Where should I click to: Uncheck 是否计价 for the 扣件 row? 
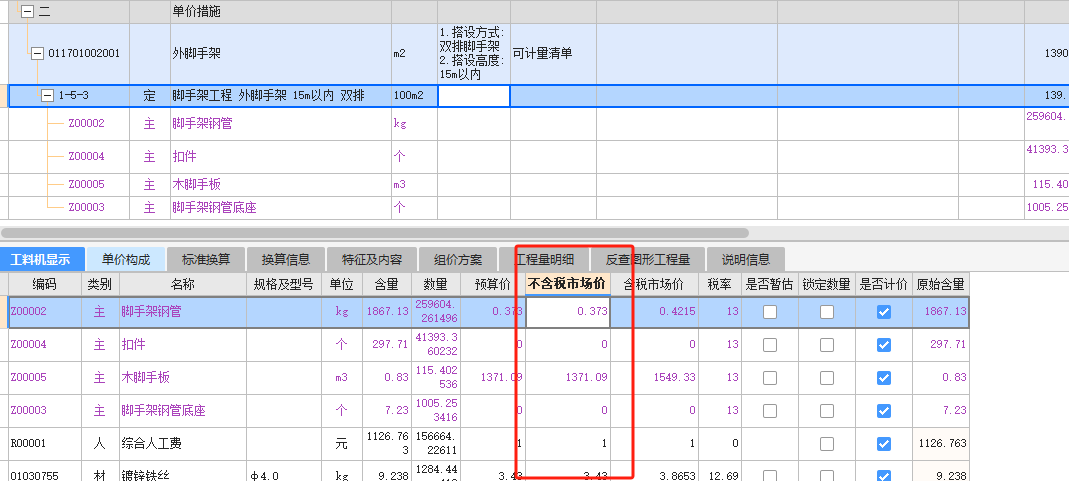pyautogui.click(x=884, y=345)
